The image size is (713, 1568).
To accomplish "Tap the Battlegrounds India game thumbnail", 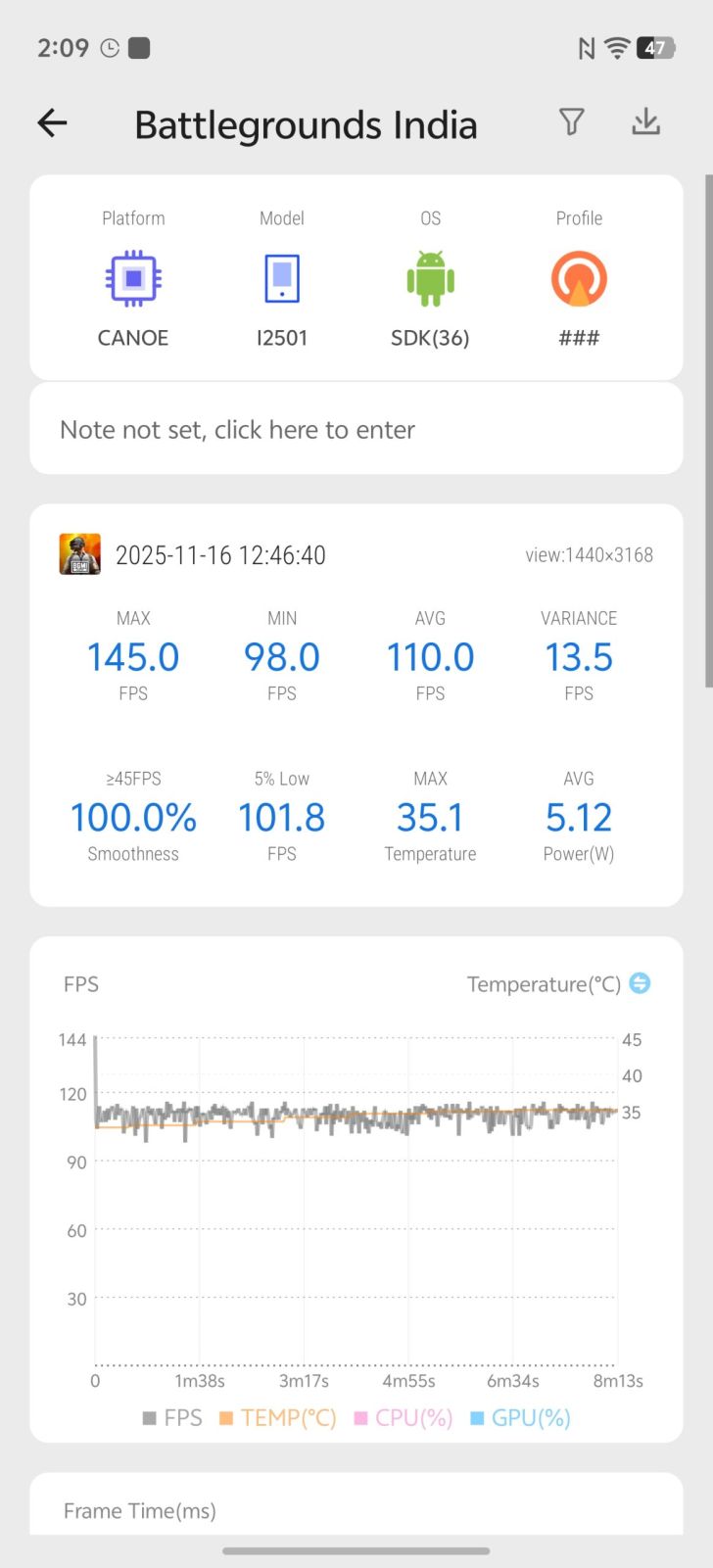I will click(x=80, y=554).
